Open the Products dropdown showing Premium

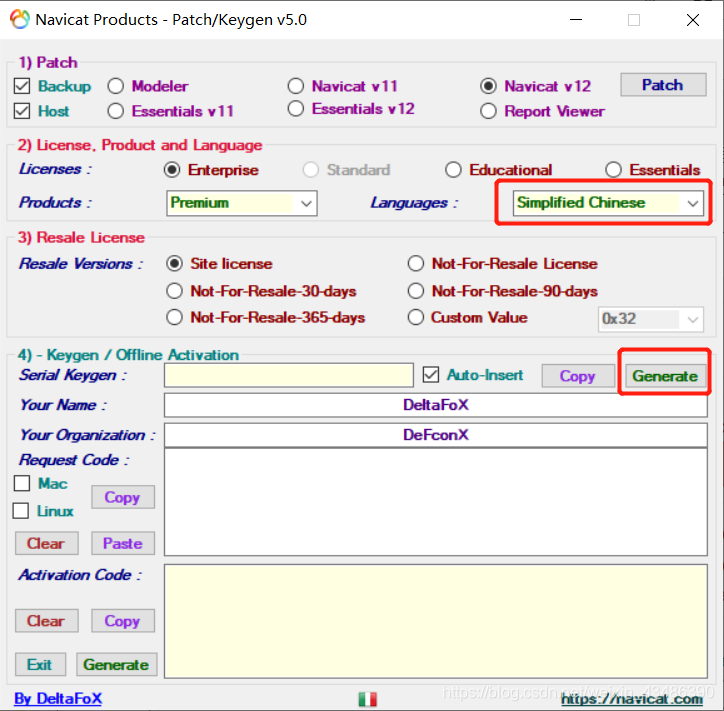tap(241, 203)
